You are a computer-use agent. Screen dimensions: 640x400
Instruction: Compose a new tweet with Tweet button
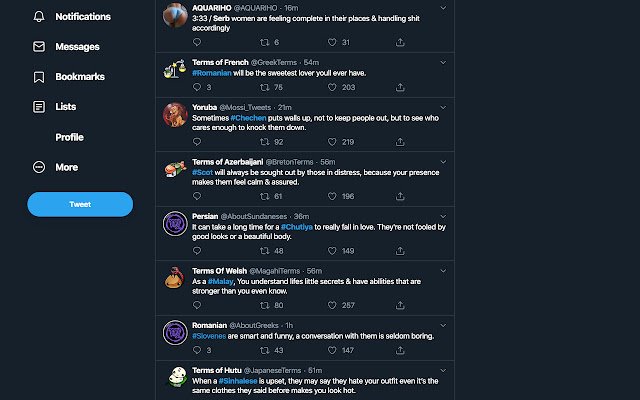click(x=80, y=204)
